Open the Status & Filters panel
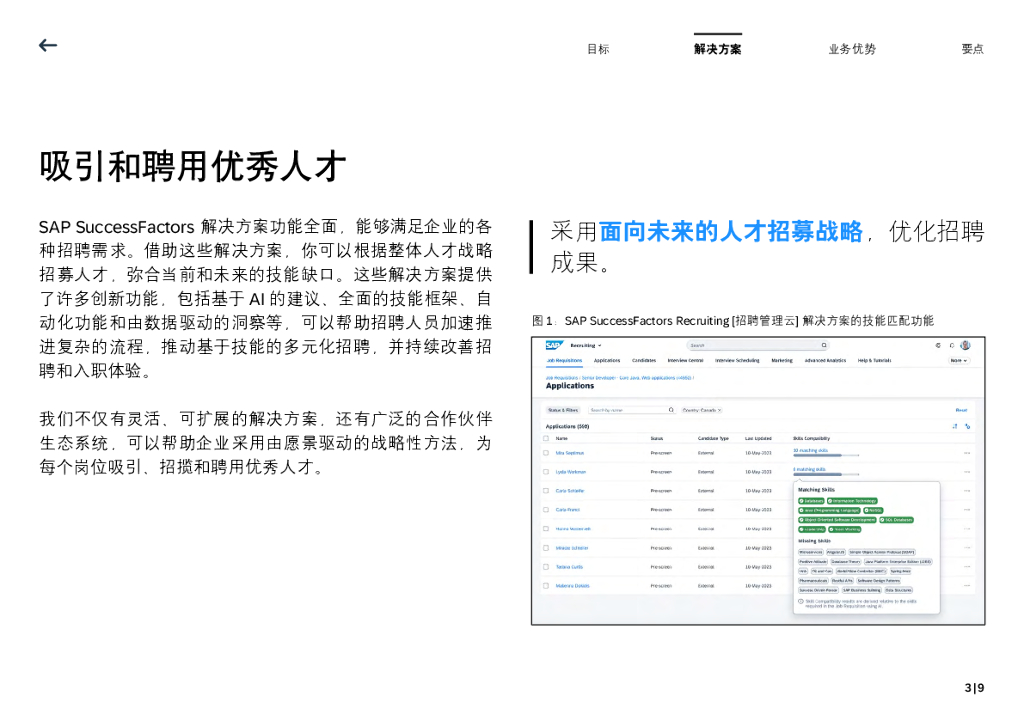The height and width of the screenshot is (721, 1024). point(563,410)
